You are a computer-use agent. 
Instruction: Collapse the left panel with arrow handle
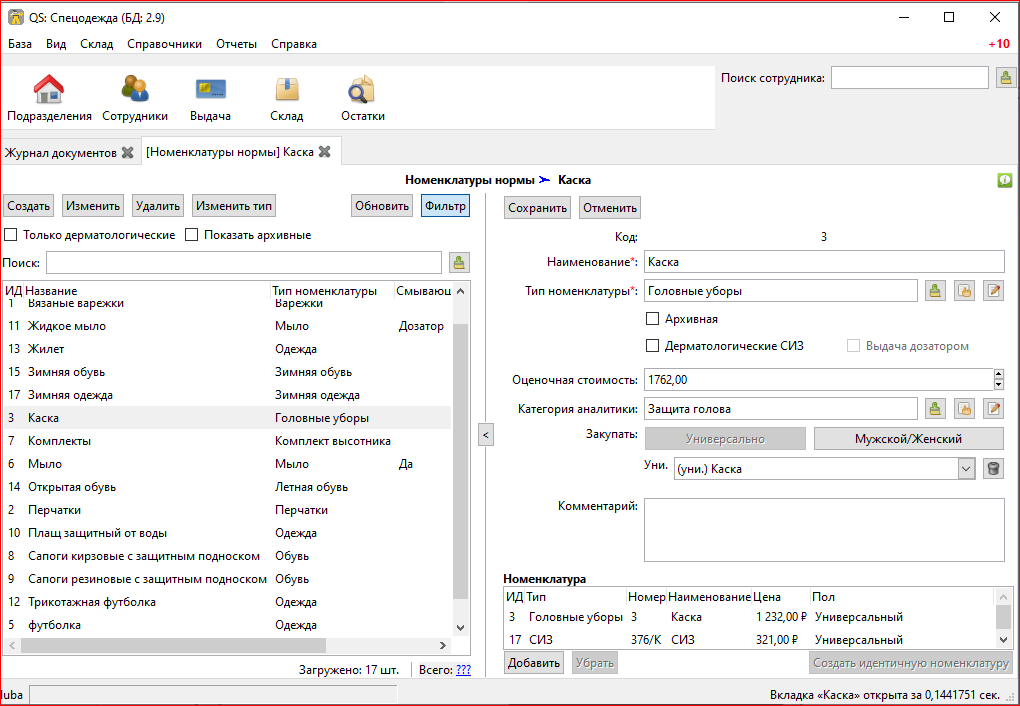(x=485, y=434)
